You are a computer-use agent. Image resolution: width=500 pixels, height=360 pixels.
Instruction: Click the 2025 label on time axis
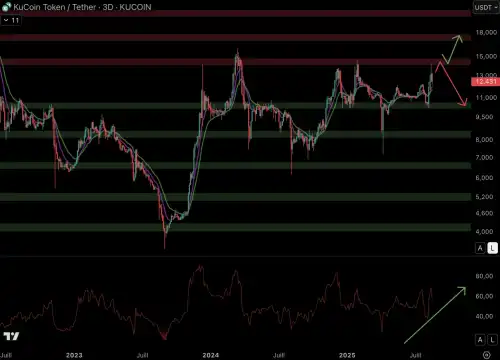[347, 355]
